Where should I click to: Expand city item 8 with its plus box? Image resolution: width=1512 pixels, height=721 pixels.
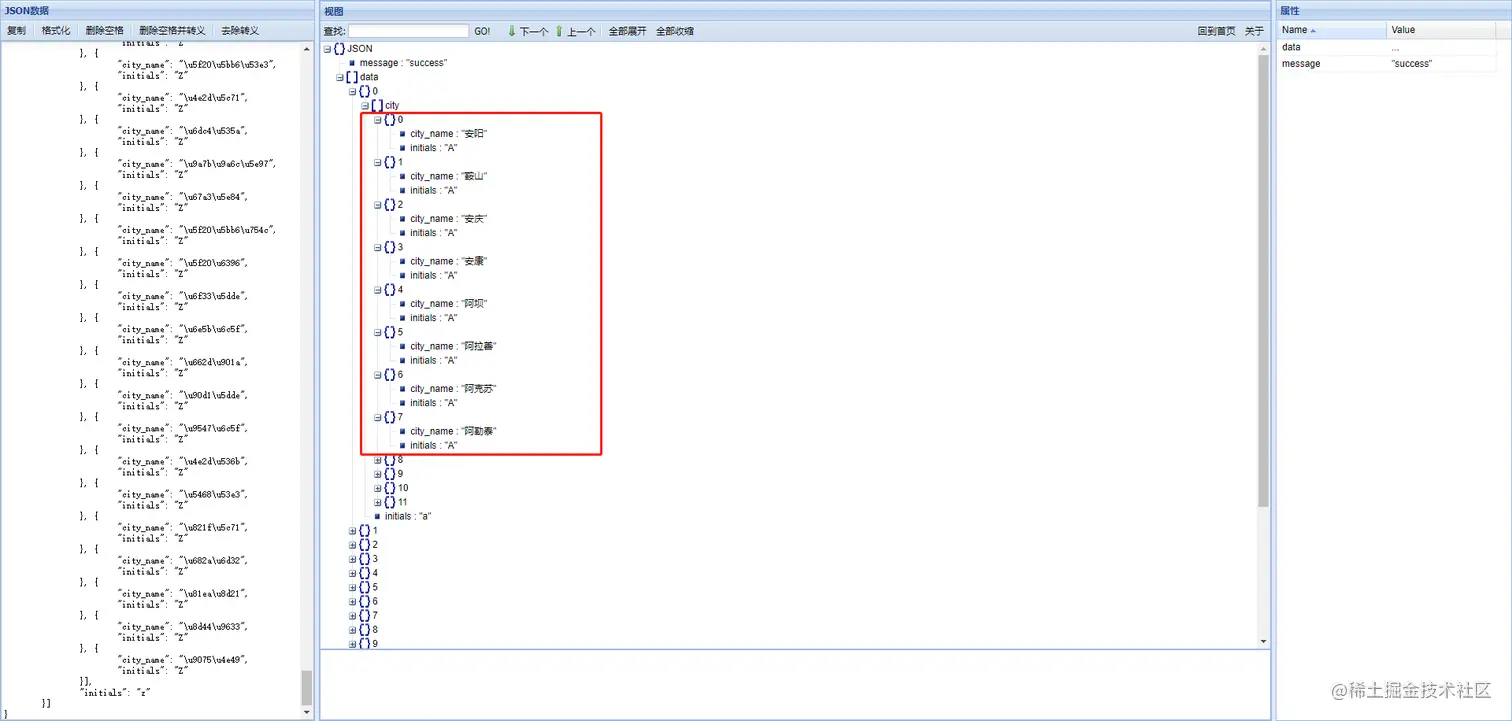(x=378, y=460)
